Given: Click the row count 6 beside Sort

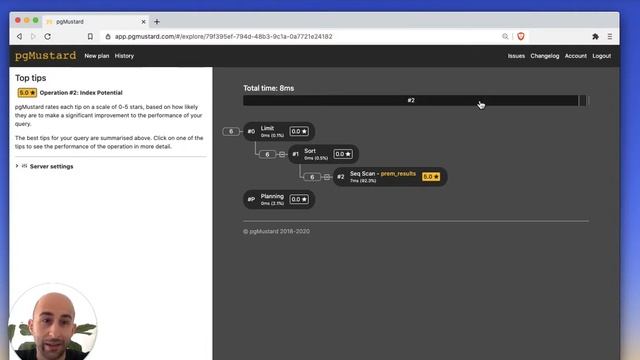Looking at the screenshot, I should 267,154.
